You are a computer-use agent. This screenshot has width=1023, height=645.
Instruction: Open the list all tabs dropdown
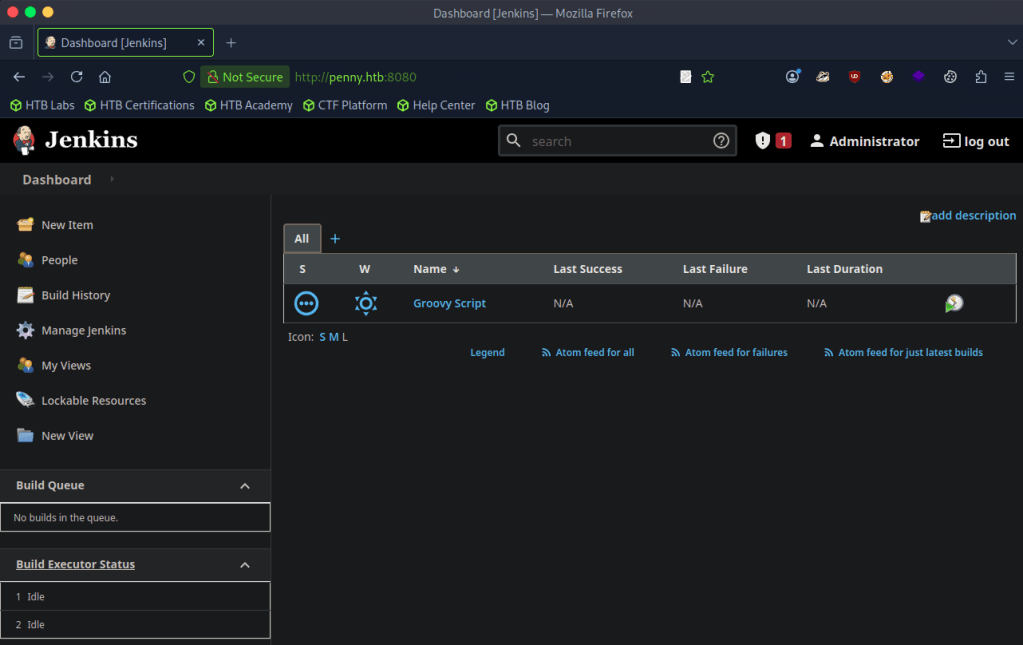pos(1012,43)
